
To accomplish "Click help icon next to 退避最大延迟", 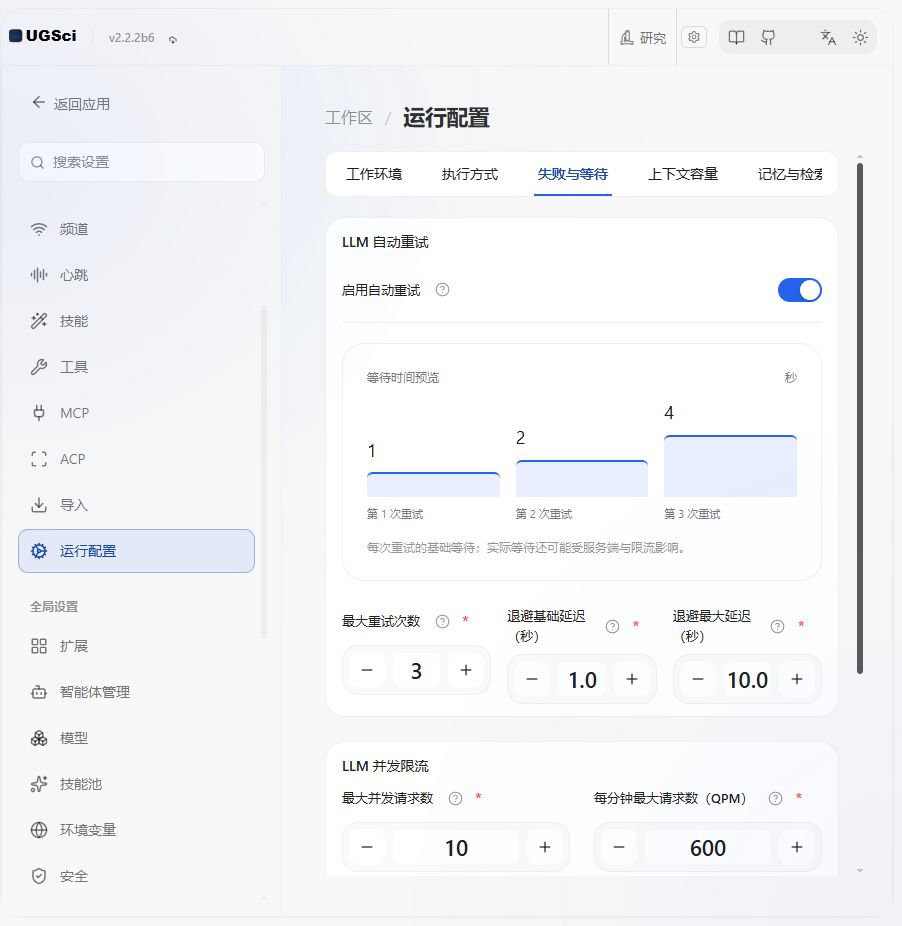I will pyautogui.click(x=777, y=627).
